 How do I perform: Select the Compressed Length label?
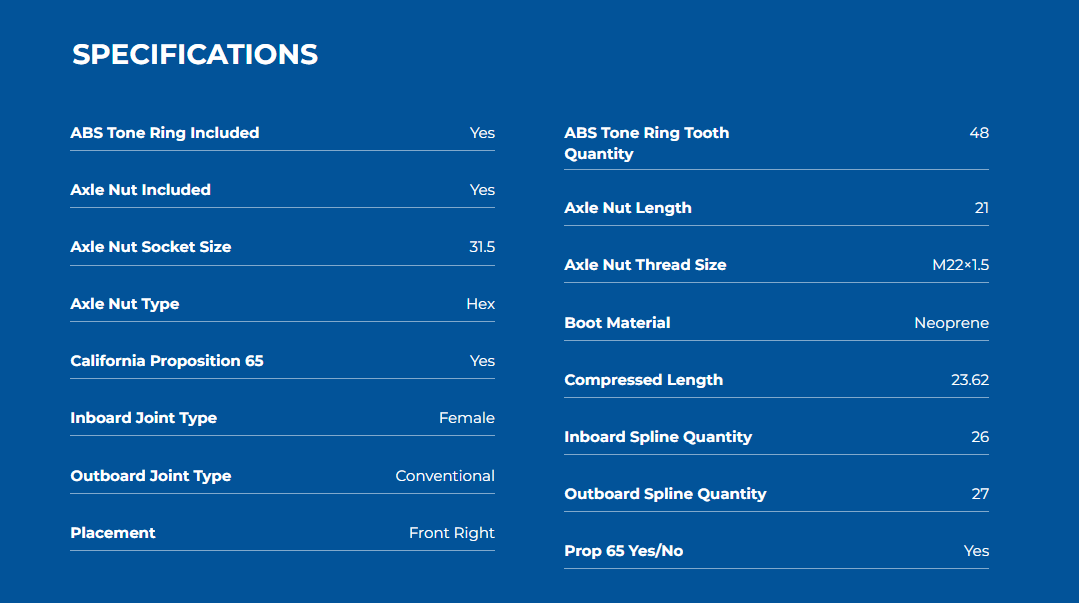pyautogui.click(x=643, y=381)
